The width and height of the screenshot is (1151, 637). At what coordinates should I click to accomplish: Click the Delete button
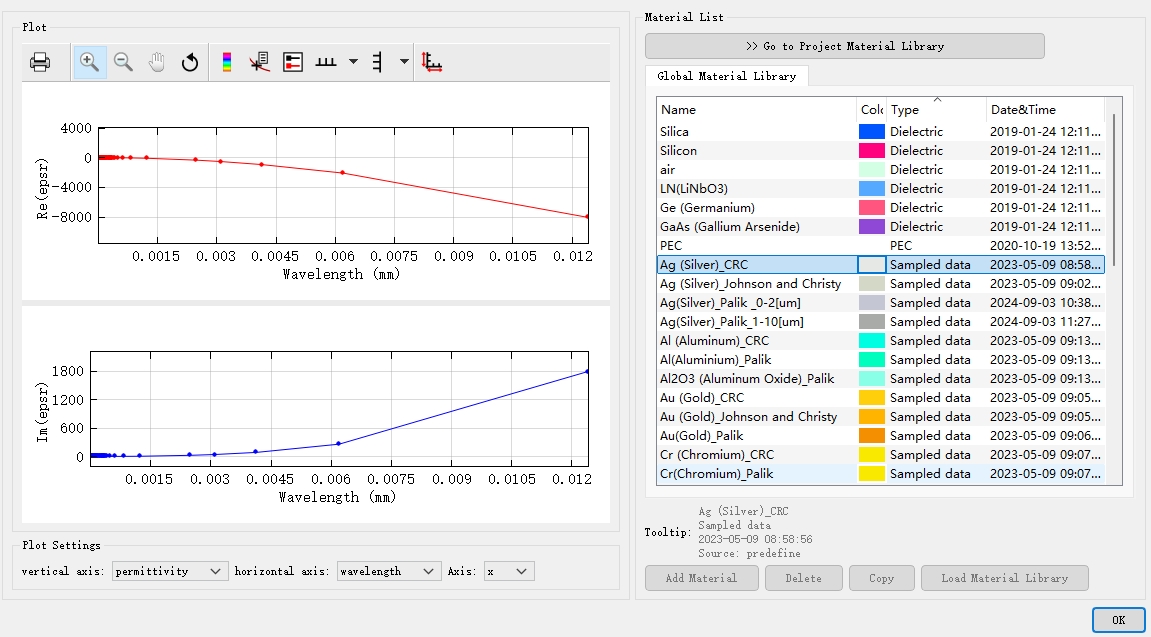pos(803,578)
